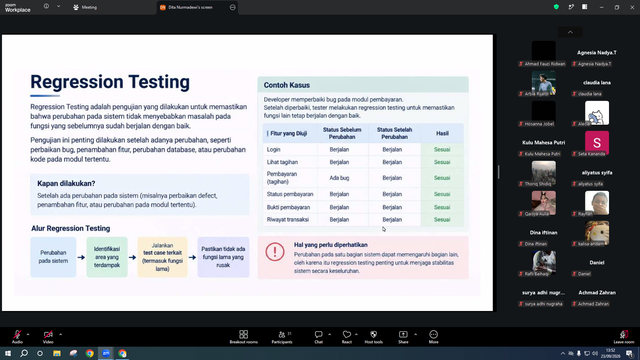The height and width of the screenshot is (360, 640).
Task: Open audio options arrow next to Audio
Action: [x=28, y=334]
